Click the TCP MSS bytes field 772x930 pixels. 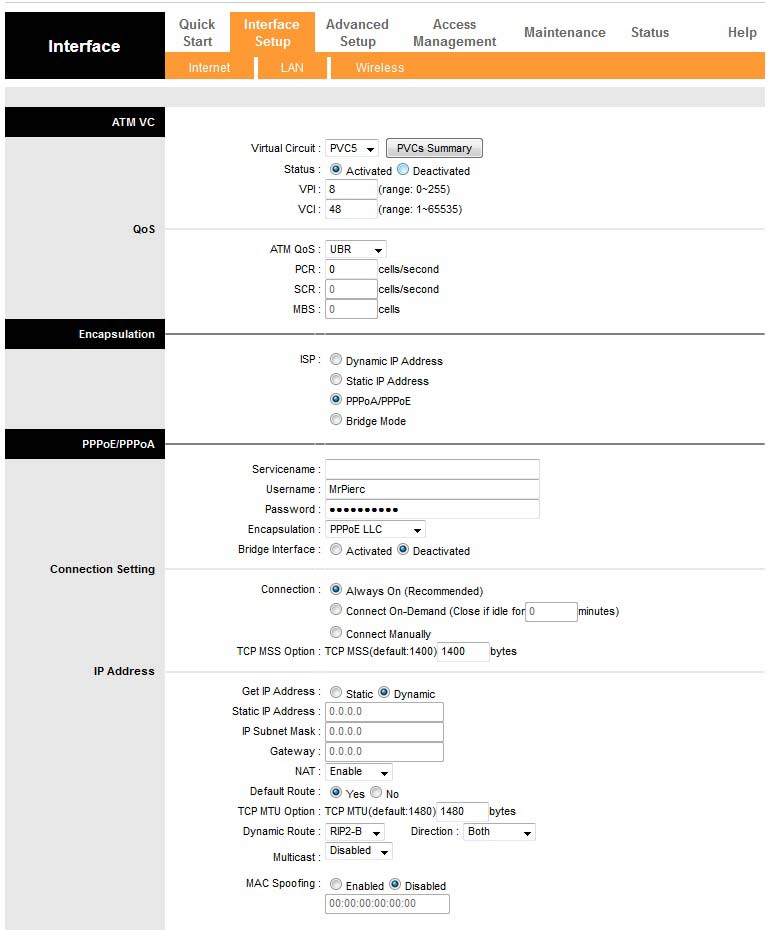(463, 651)
